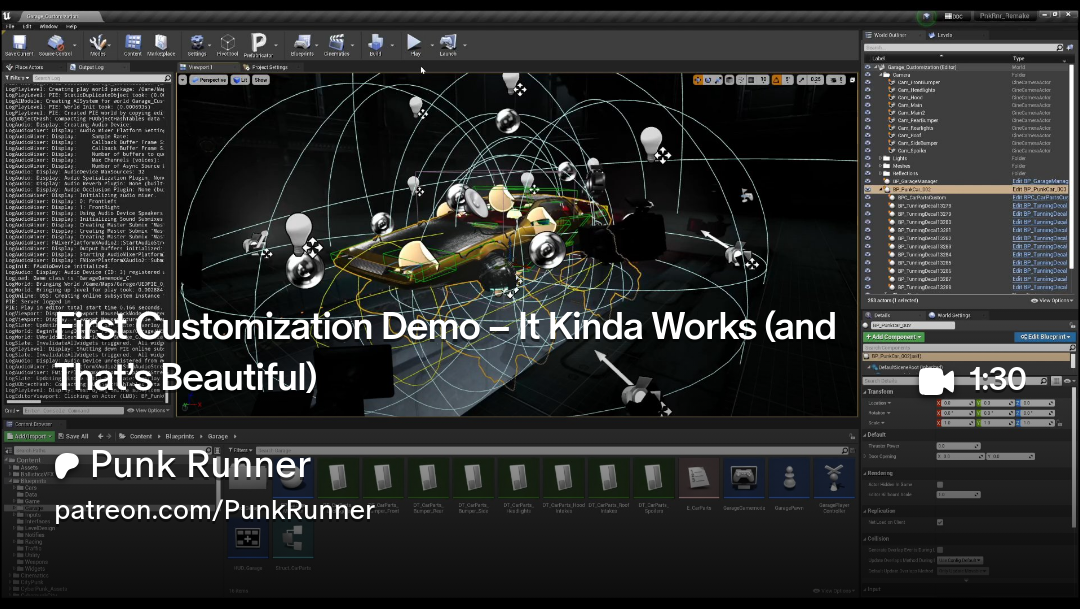This screenshot has width=1080, height=609.
Task: Click the Show button in viewport
Action: (260, 80)
